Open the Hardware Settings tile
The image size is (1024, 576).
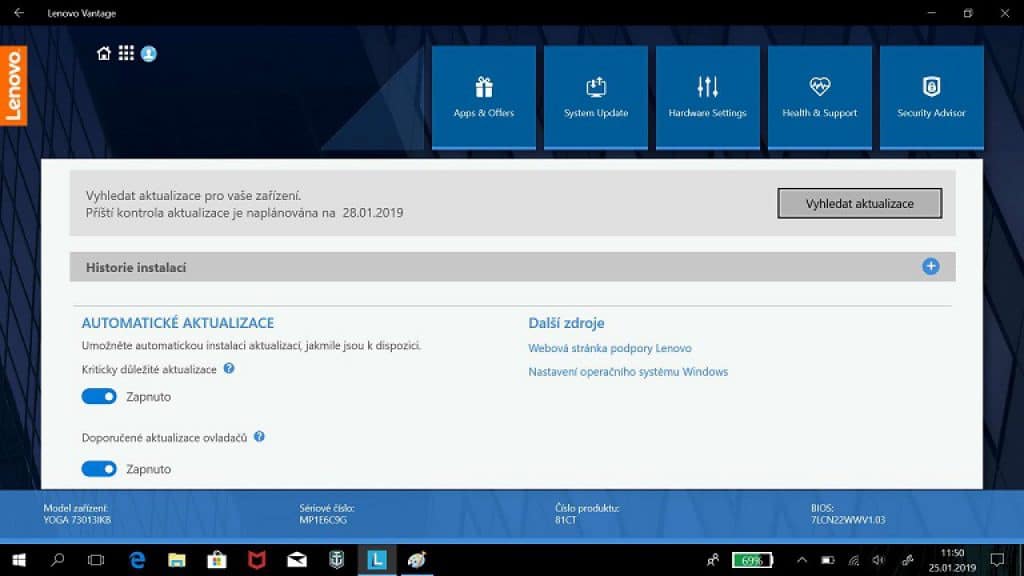pos(708,97)
